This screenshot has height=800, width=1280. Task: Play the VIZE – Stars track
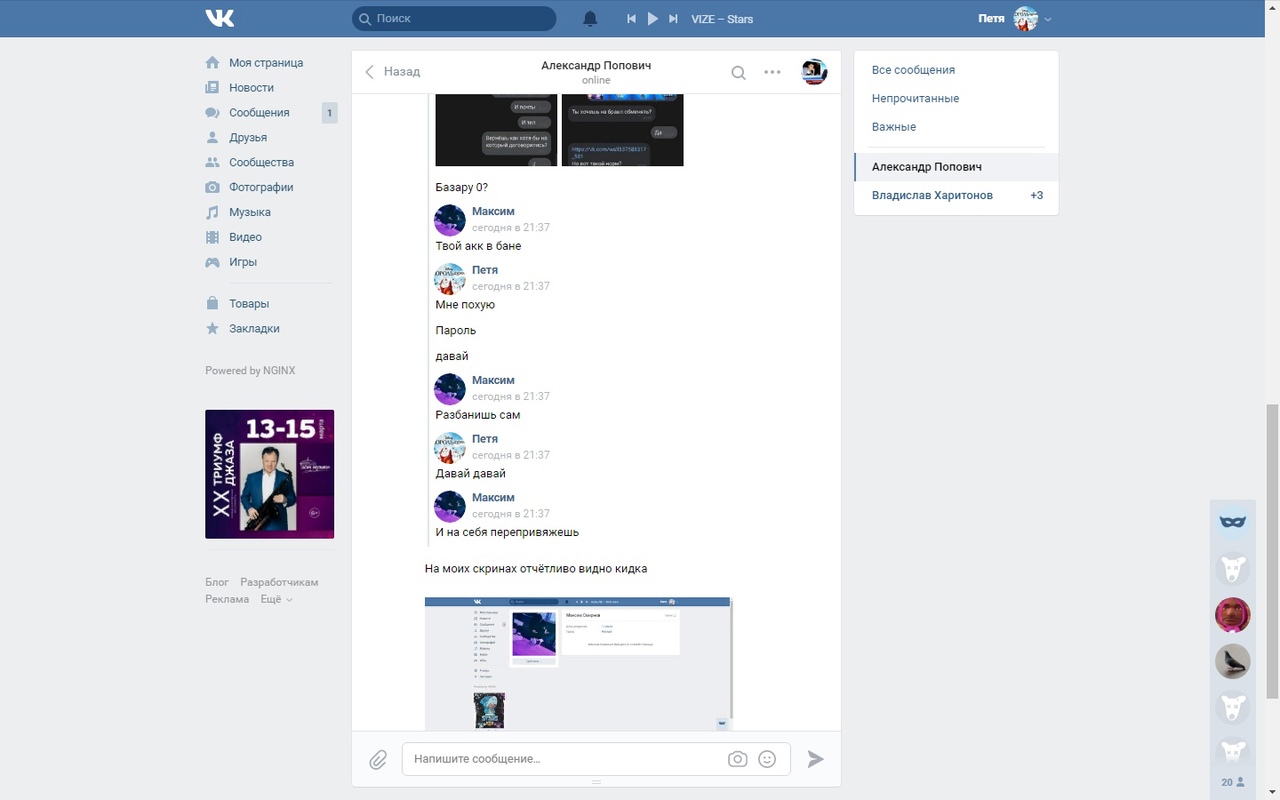(x=652, y=19)
